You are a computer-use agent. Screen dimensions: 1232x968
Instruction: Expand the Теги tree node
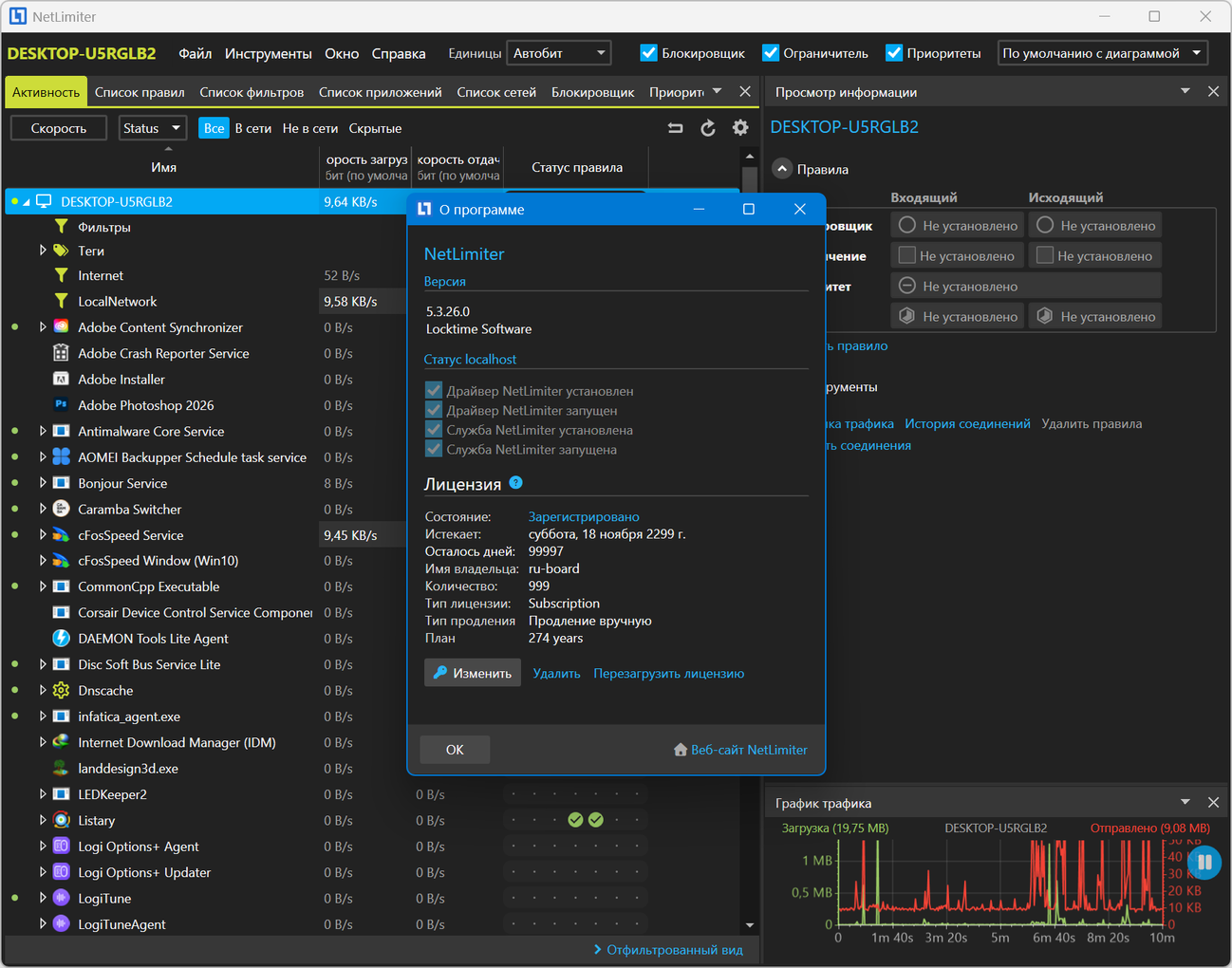(43, 251)
